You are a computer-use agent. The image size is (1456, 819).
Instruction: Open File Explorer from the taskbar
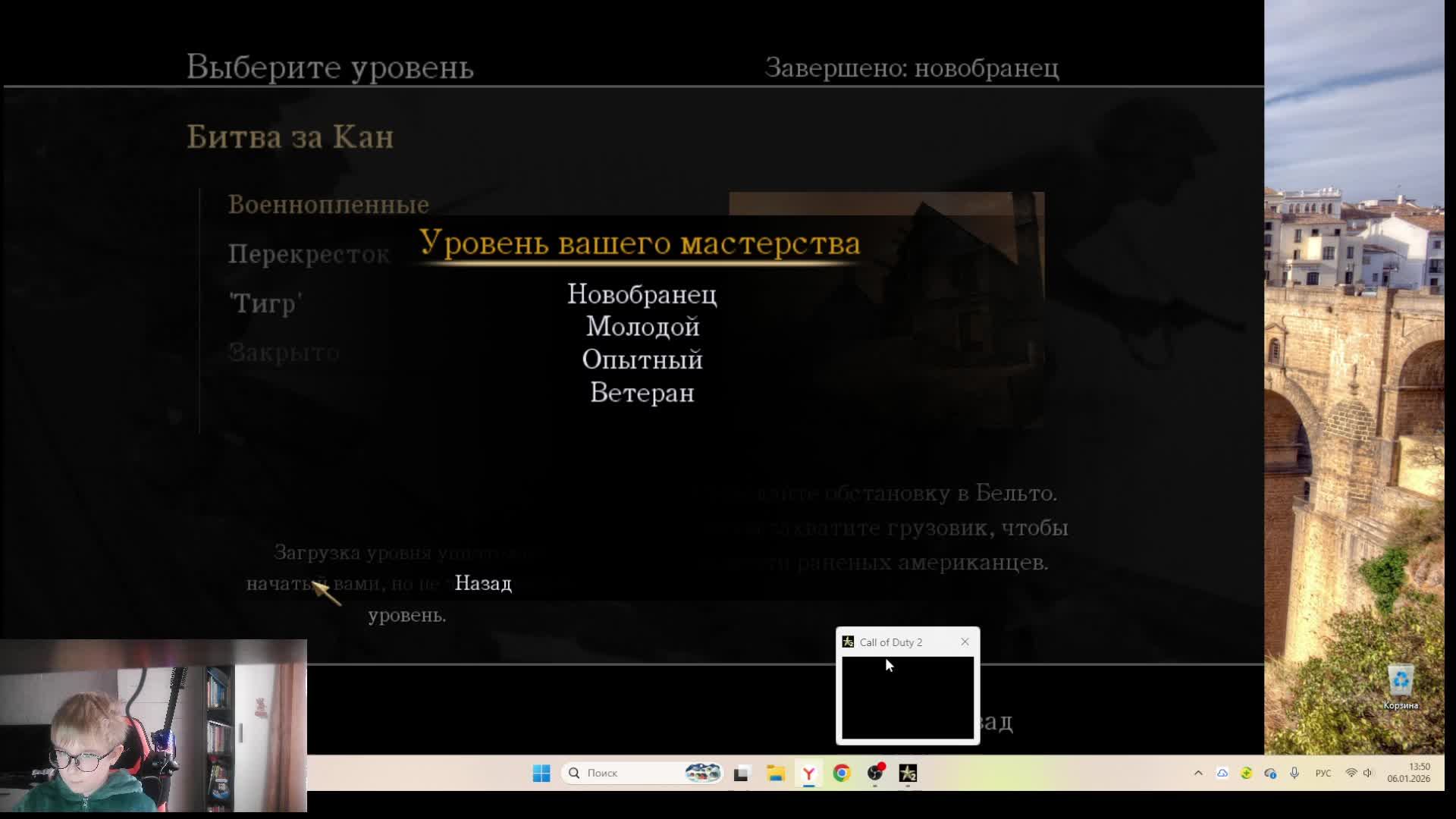click(x=776, y=773)
